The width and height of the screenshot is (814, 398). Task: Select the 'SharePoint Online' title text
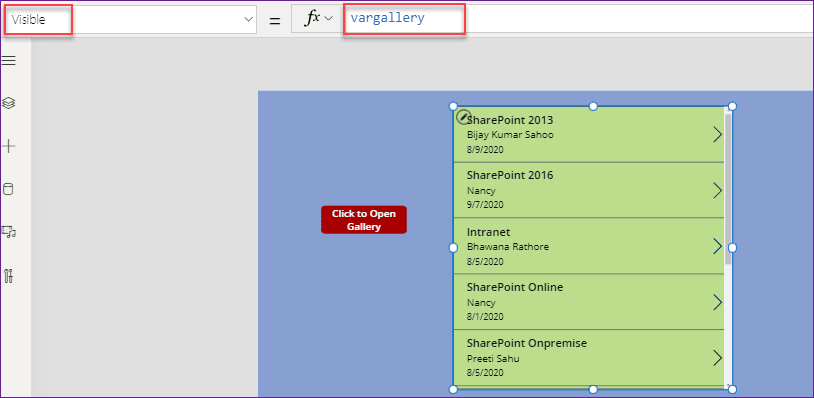pos(515,287)
